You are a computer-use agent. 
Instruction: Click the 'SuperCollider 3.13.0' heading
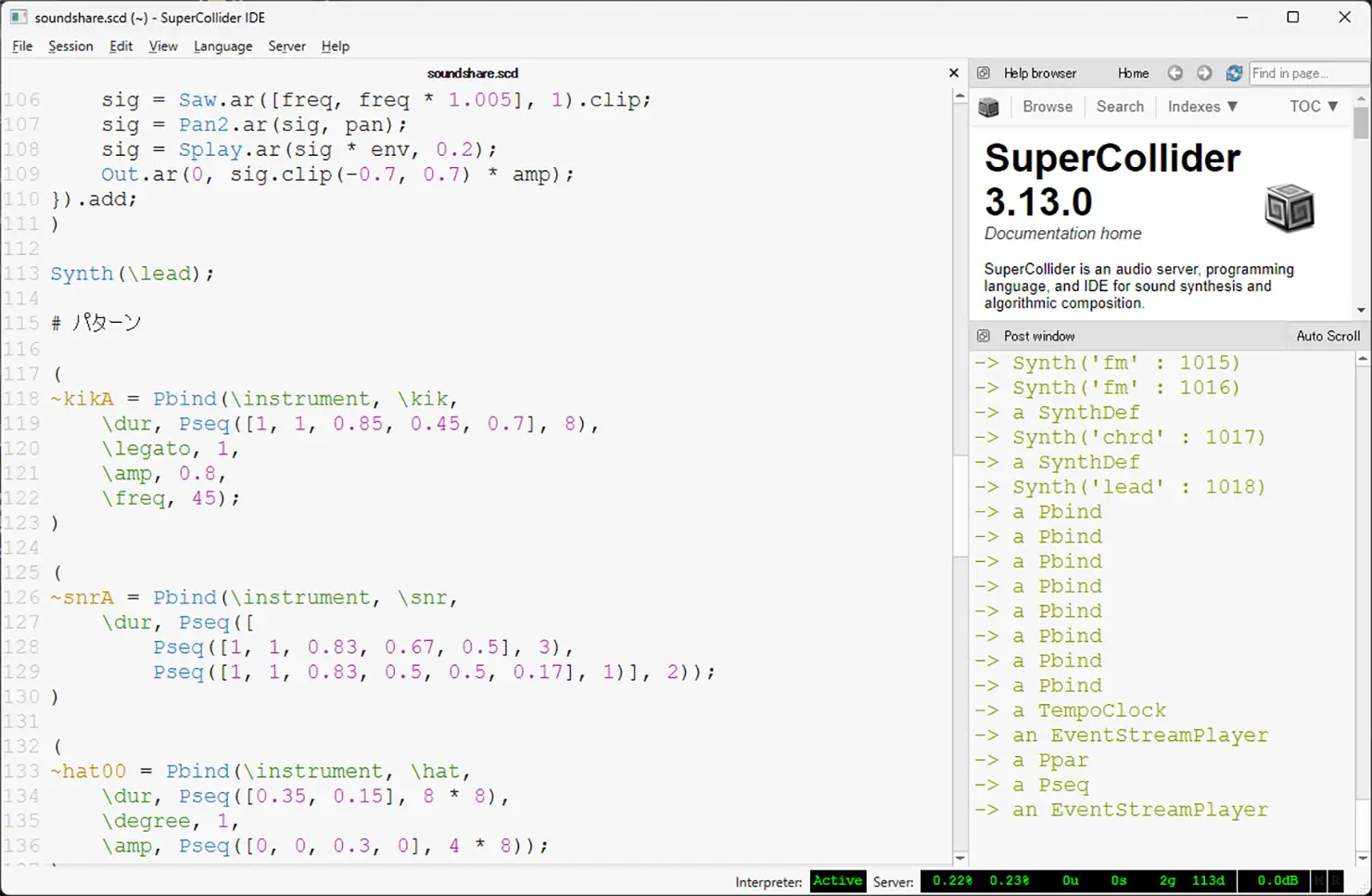(x=1112, y=179)
